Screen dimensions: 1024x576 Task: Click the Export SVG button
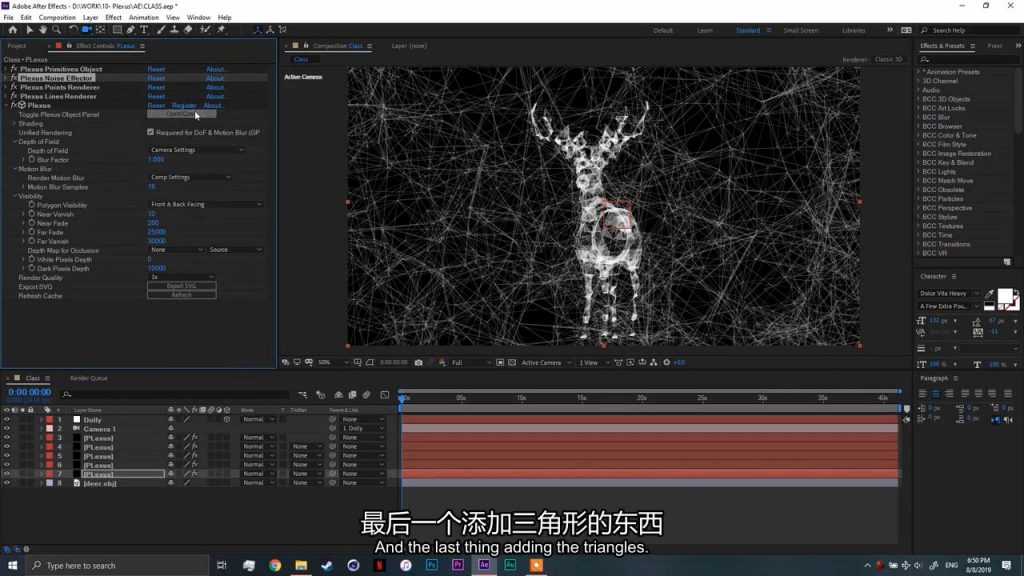[x=182, y=286]
